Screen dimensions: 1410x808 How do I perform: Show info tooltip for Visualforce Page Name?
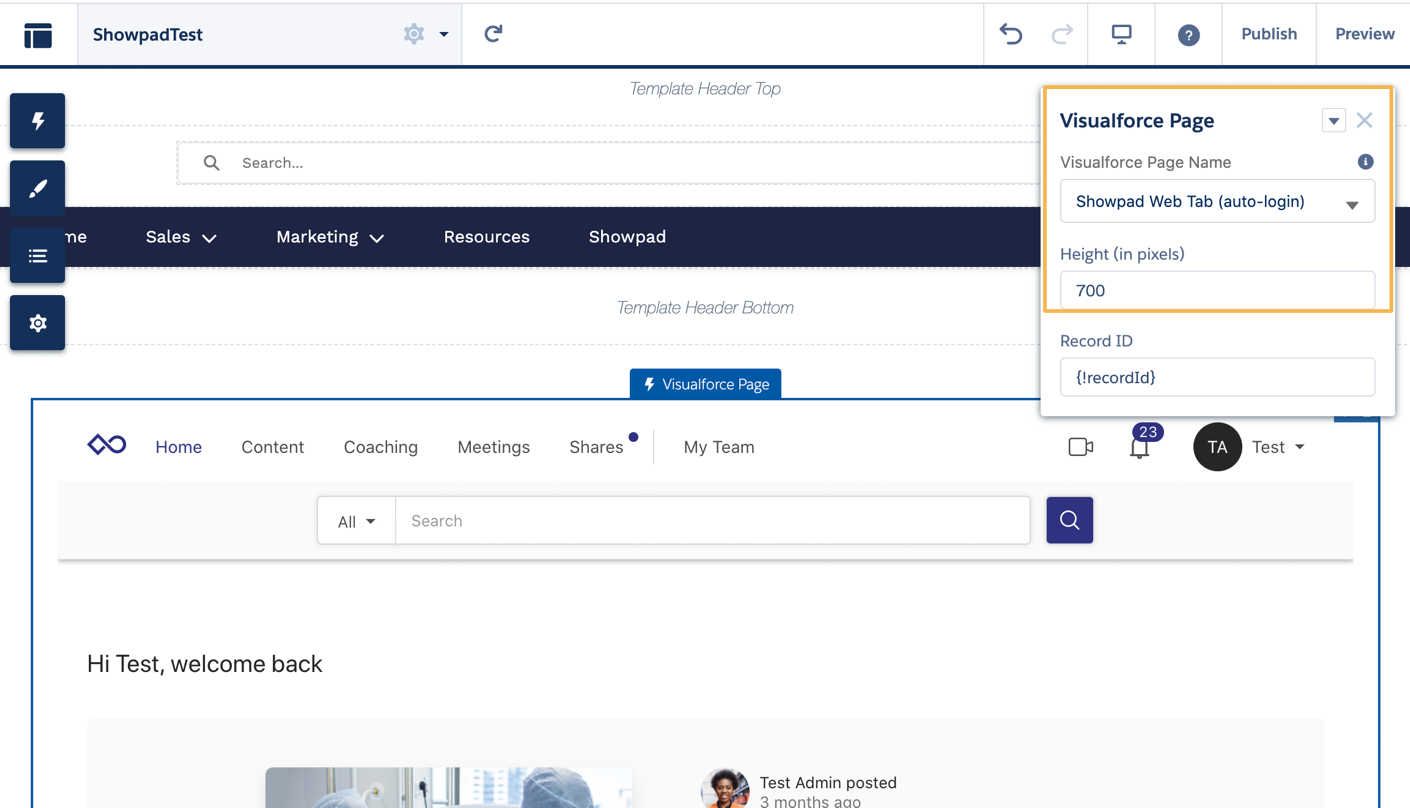1365,162
